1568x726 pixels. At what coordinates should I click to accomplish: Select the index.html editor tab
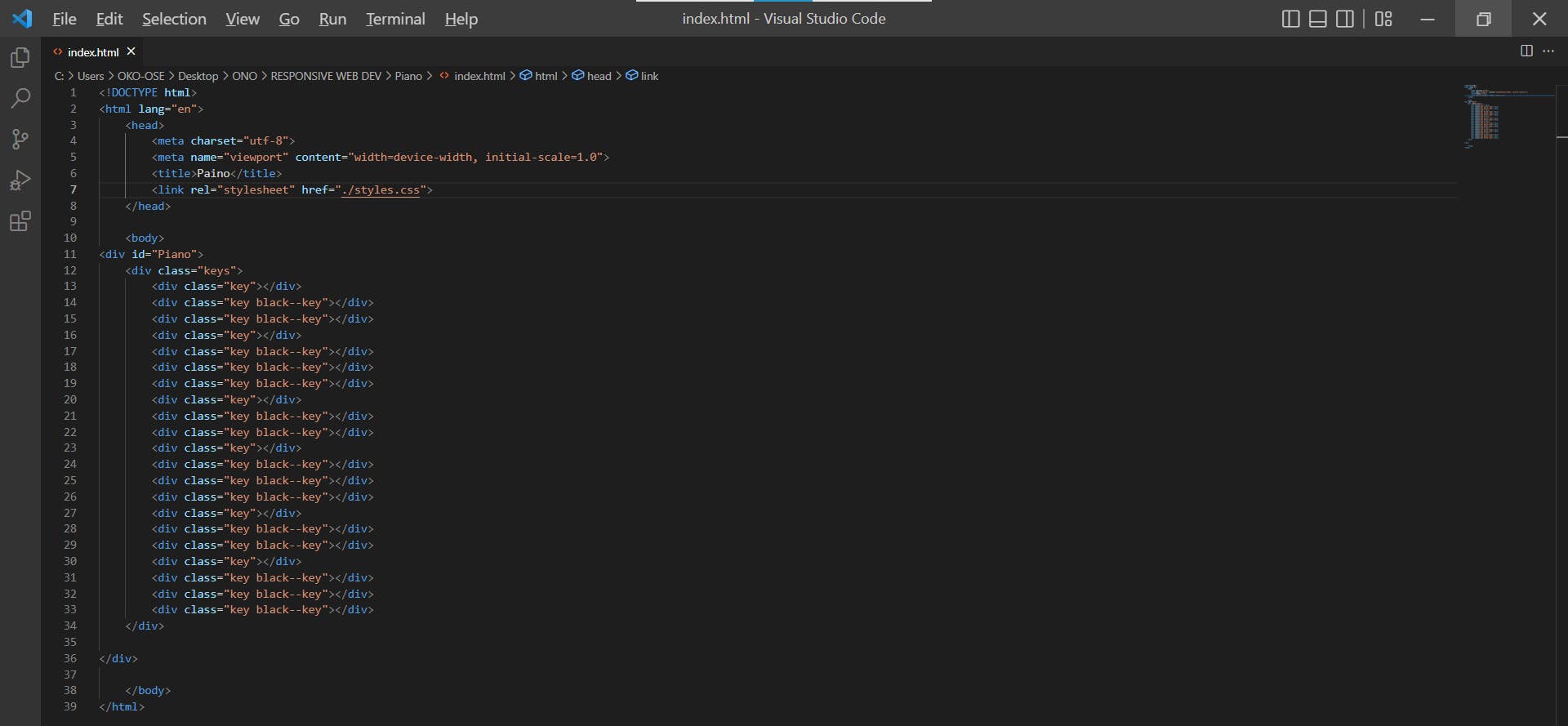(93, 51)
